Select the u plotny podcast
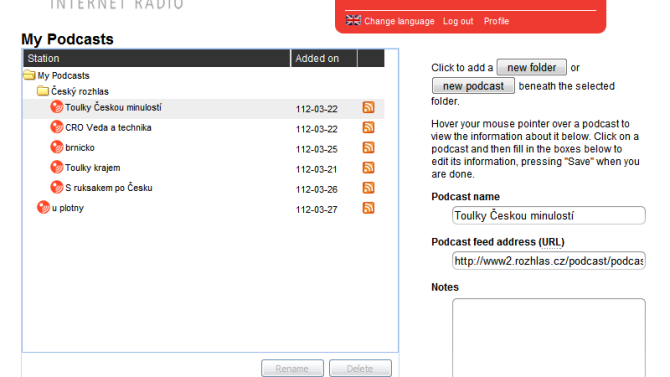This screenshot has height=377, width=670. (68, 208)
